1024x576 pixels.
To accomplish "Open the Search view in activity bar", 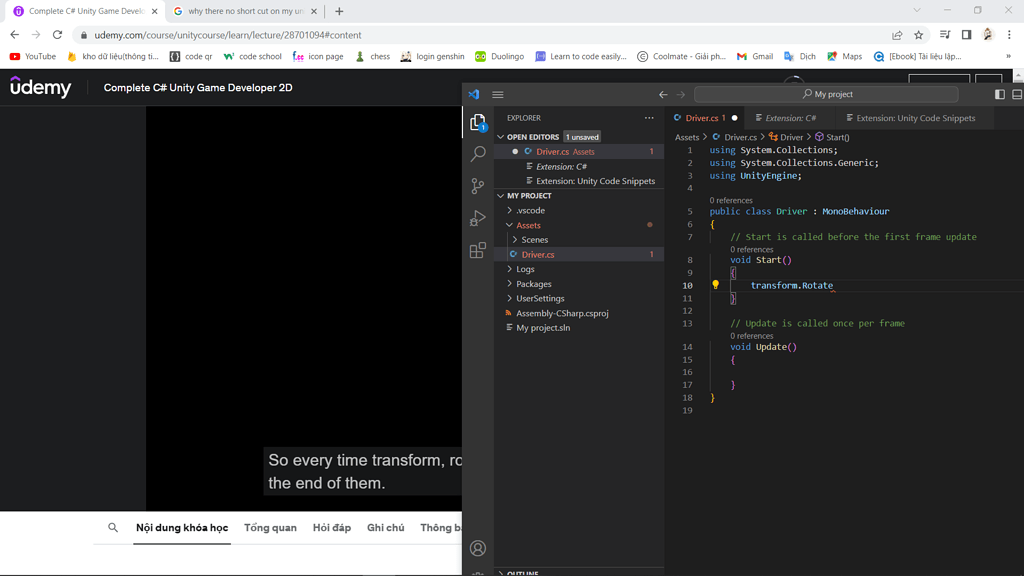I will click(x=478, y=154).
